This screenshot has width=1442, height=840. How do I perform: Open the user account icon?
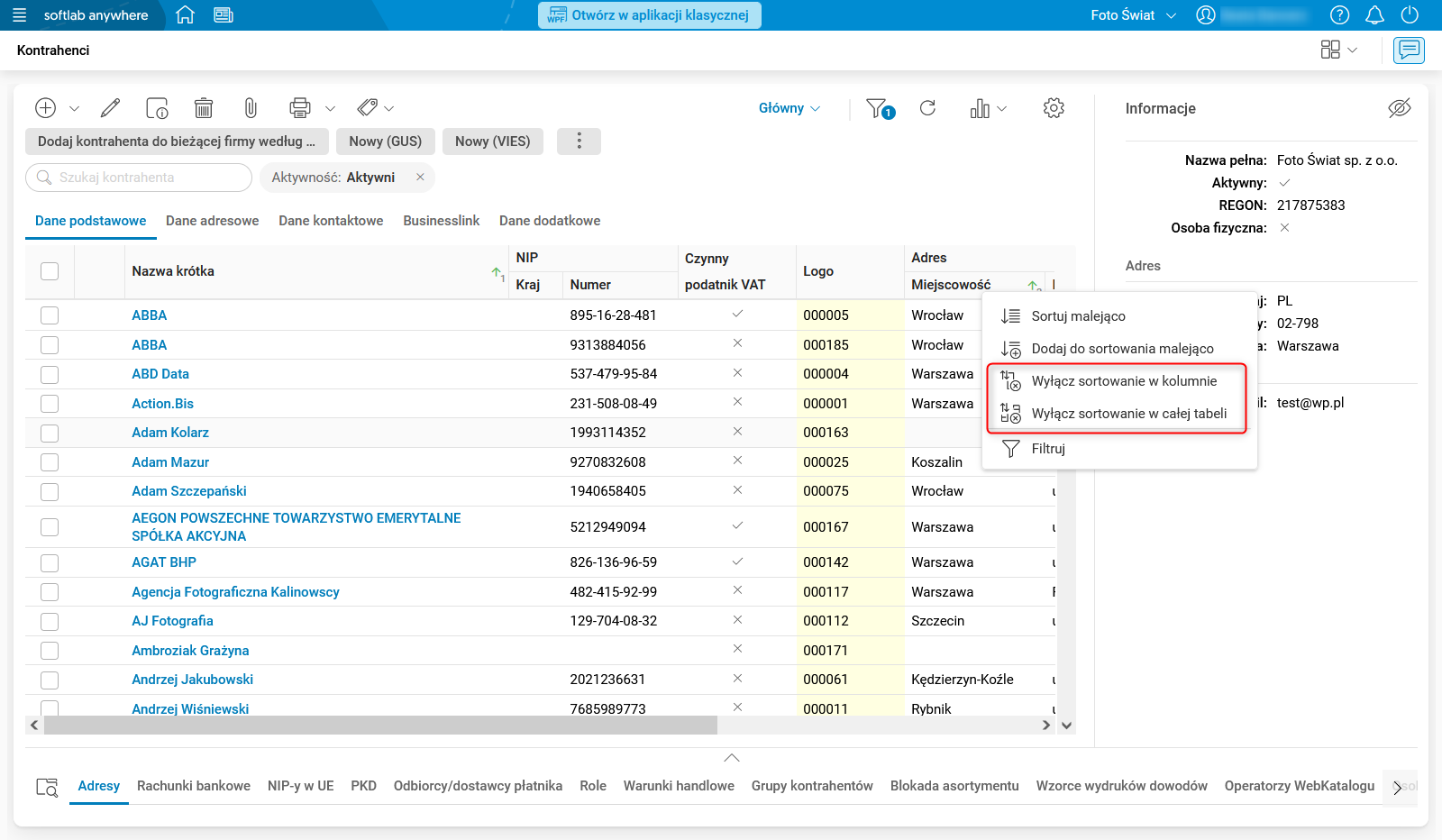click(1206, 15)
